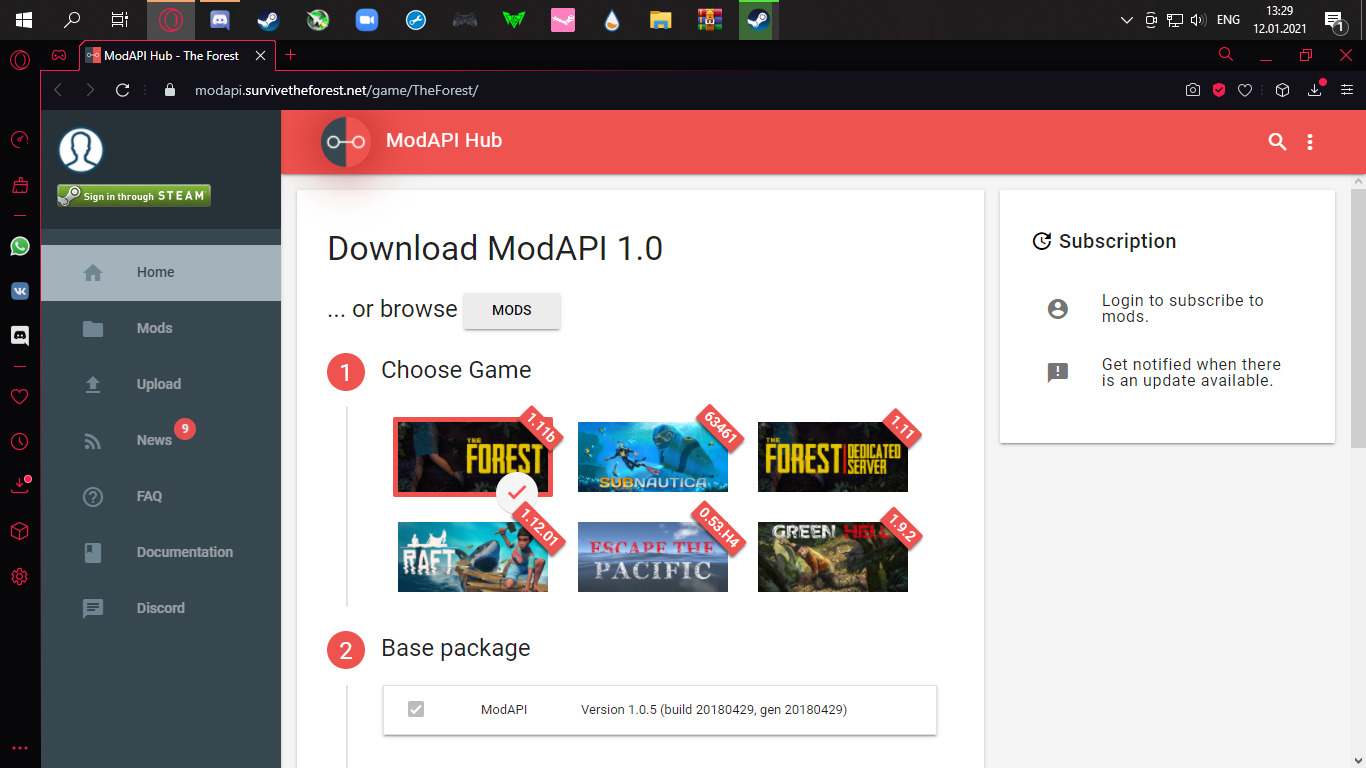Image resolution: width=1366 pixels, height=768 pixels.
Task: Close the ModAPI Hub browser tab
Action: (261, 56)
